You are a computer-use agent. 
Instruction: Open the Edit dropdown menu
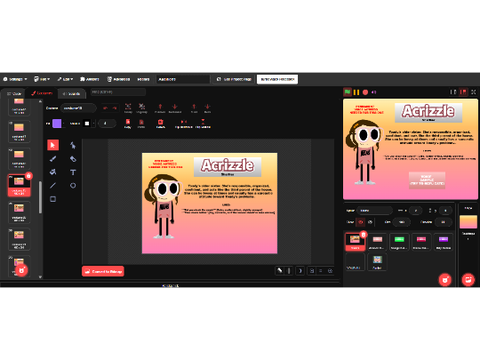click(42, 79)
